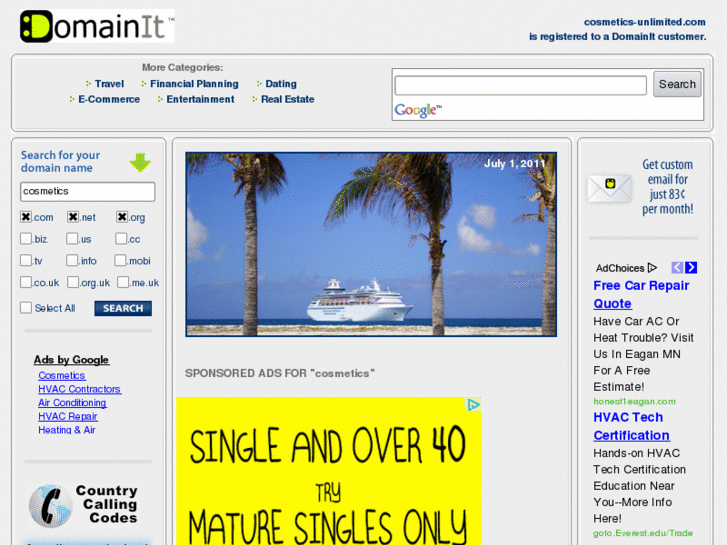Open the E-Commerce category
The image size is (727, 545).
[109, 99]
